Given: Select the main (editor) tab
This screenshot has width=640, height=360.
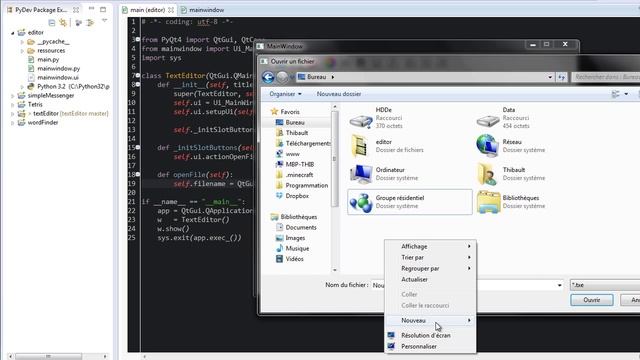Looking at the screenshot, I should [x=148, y=10].
